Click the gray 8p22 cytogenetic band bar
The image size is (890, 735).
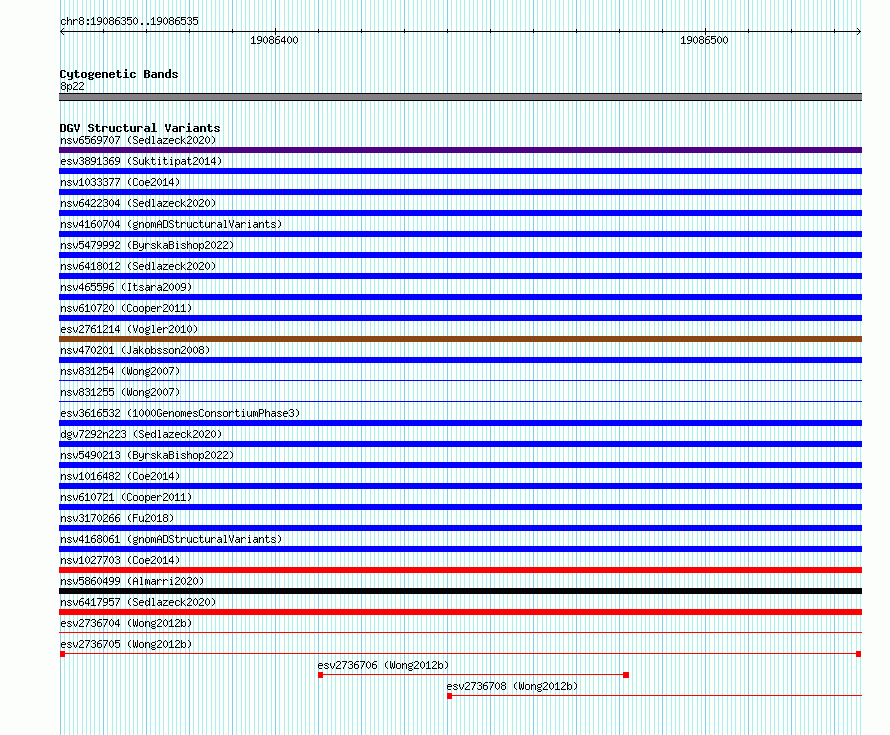460,97
